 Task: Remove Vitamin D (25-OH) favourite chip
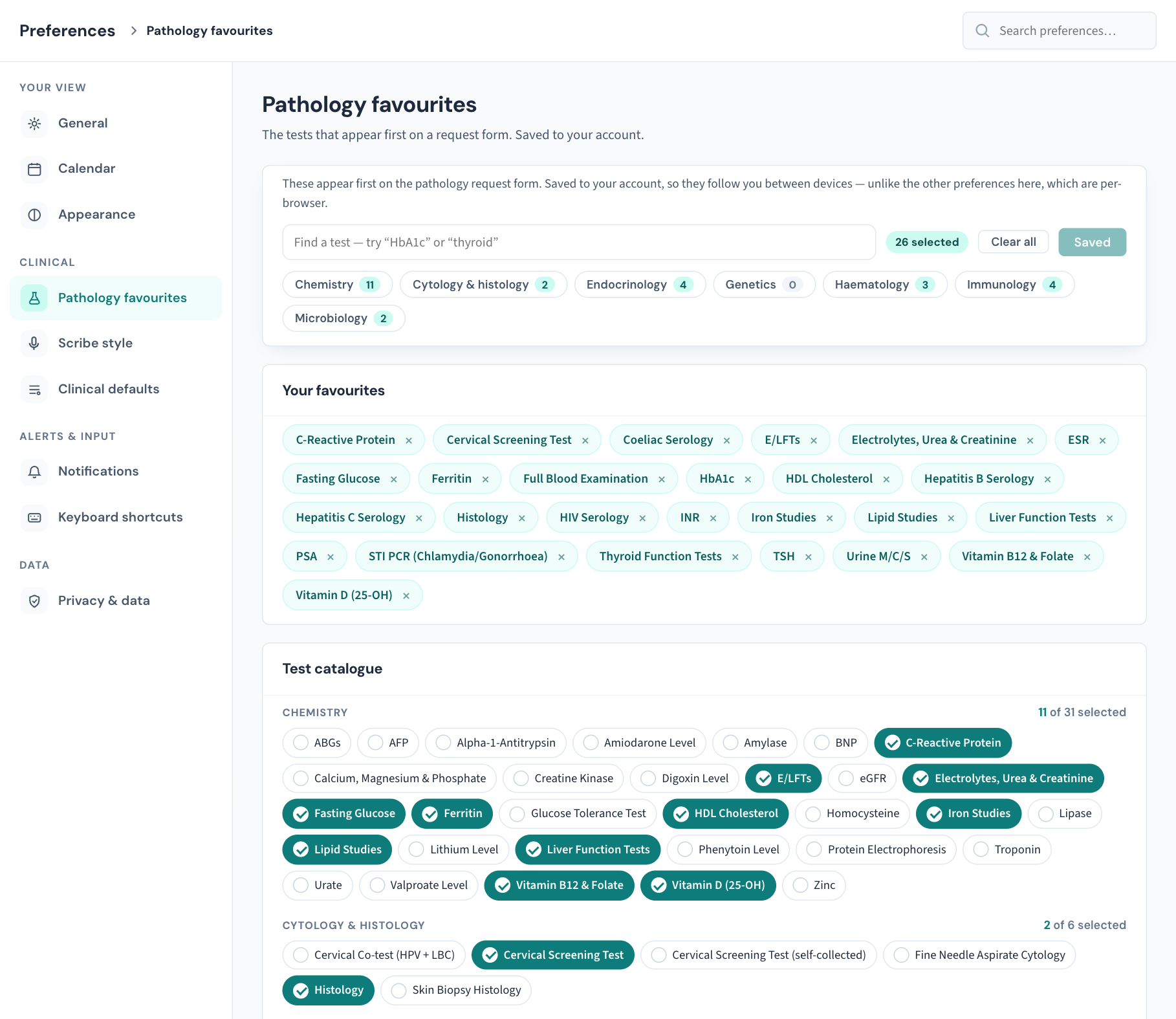click(x=406, y=596)
